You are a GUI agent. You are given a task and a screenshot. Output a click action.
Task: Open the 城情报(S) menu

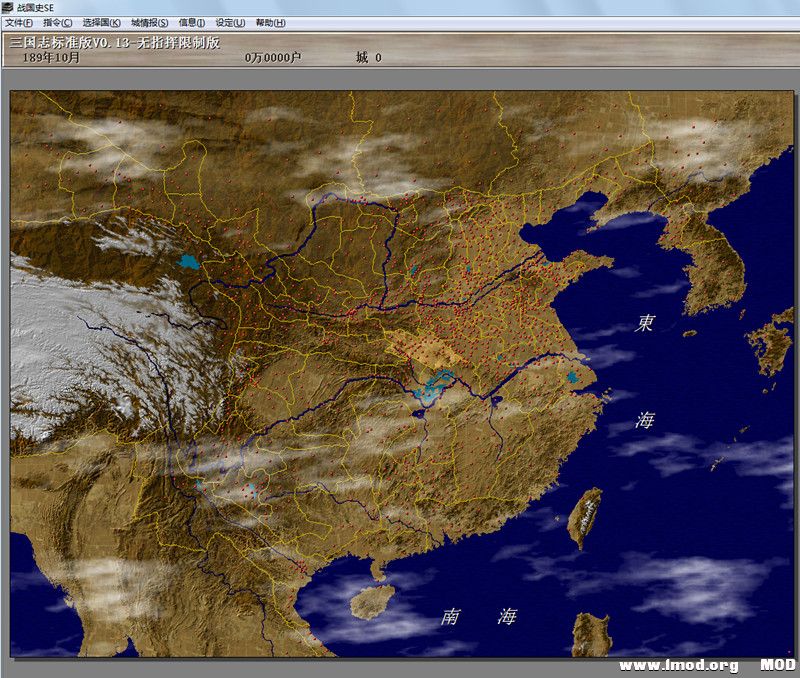pyautogui.click(x=149, y=23)
